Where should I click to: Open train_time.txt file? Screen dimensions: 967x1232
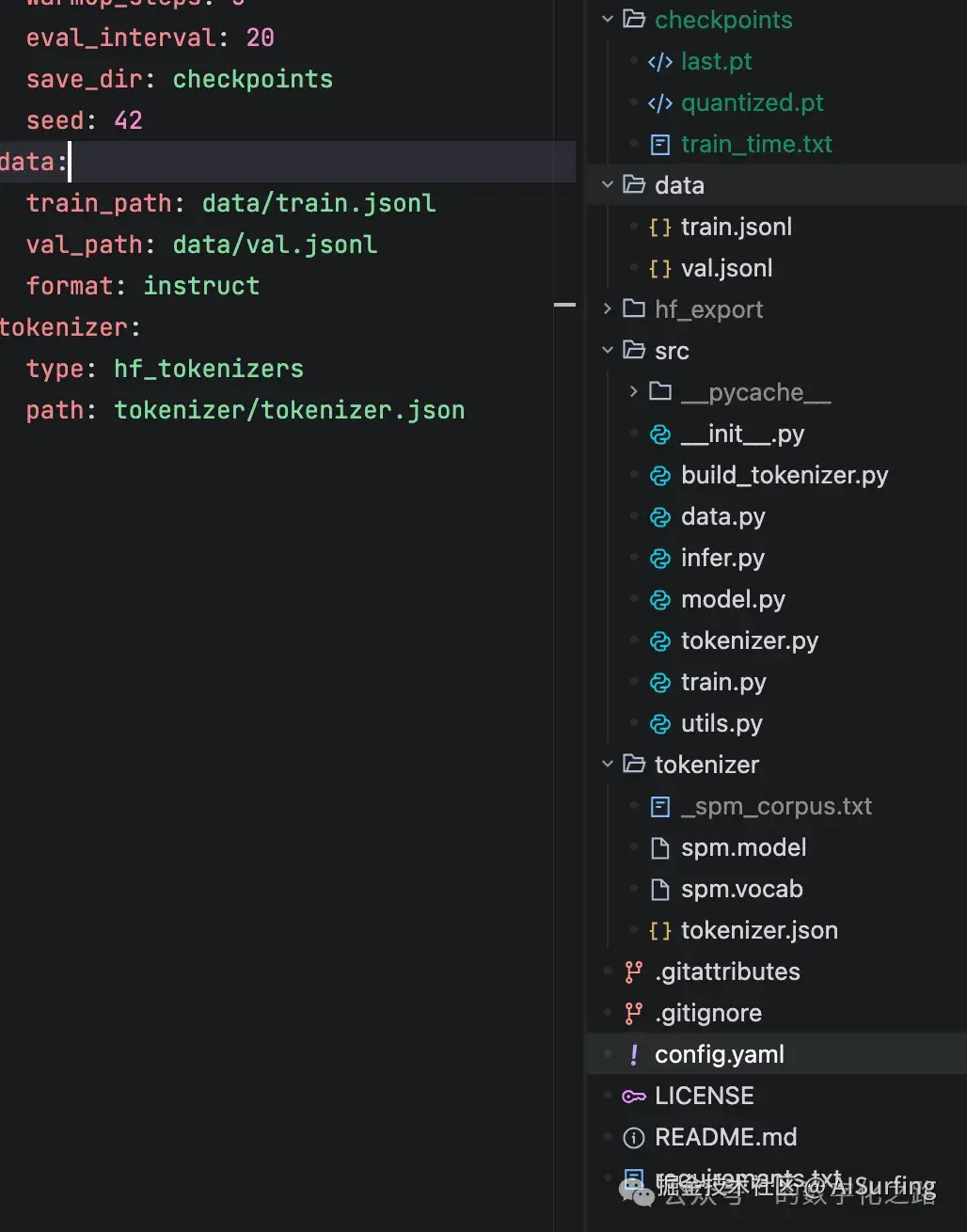(756, 144)
